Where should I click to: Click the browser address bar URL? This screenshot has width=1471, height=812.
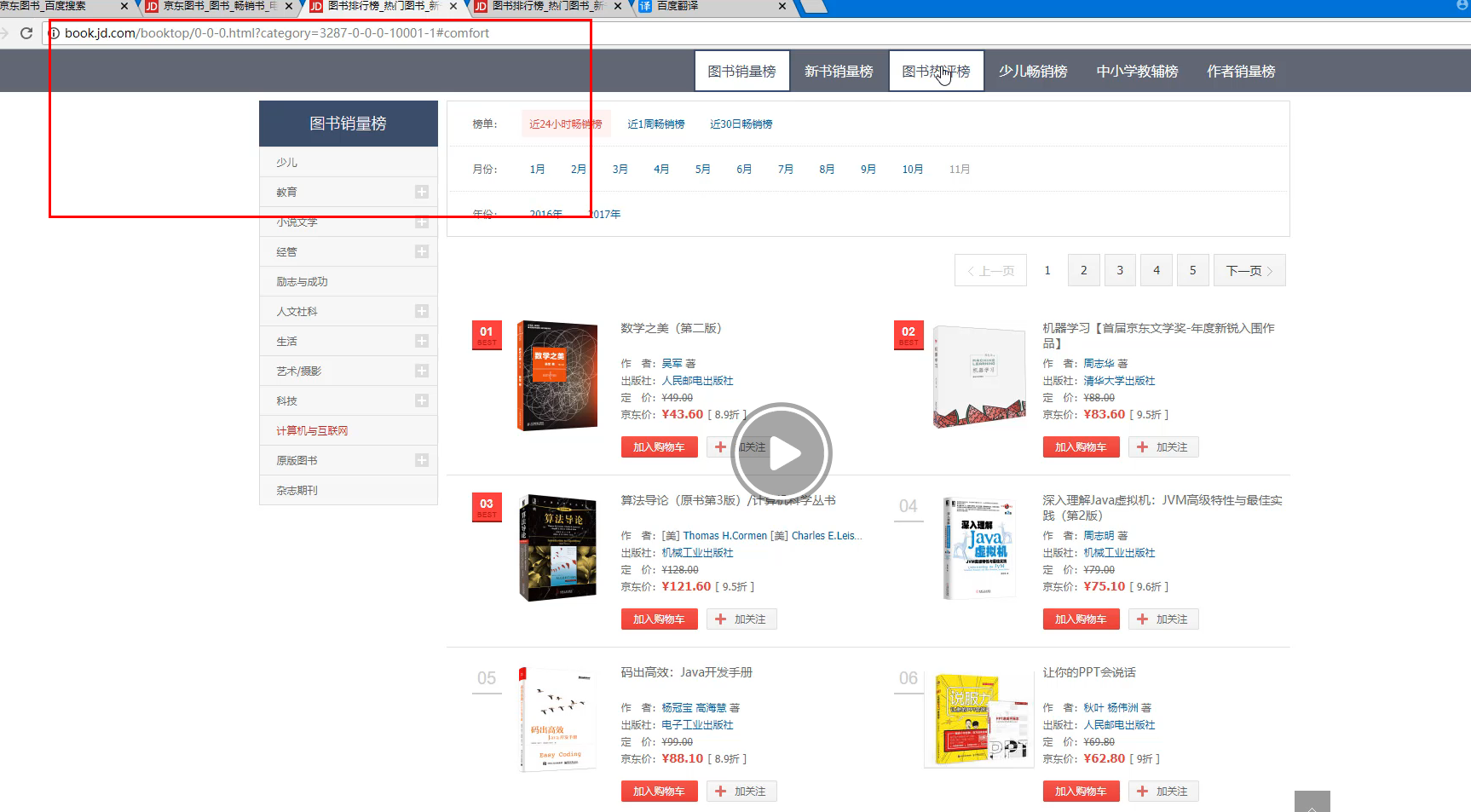[x=277, y=33]
